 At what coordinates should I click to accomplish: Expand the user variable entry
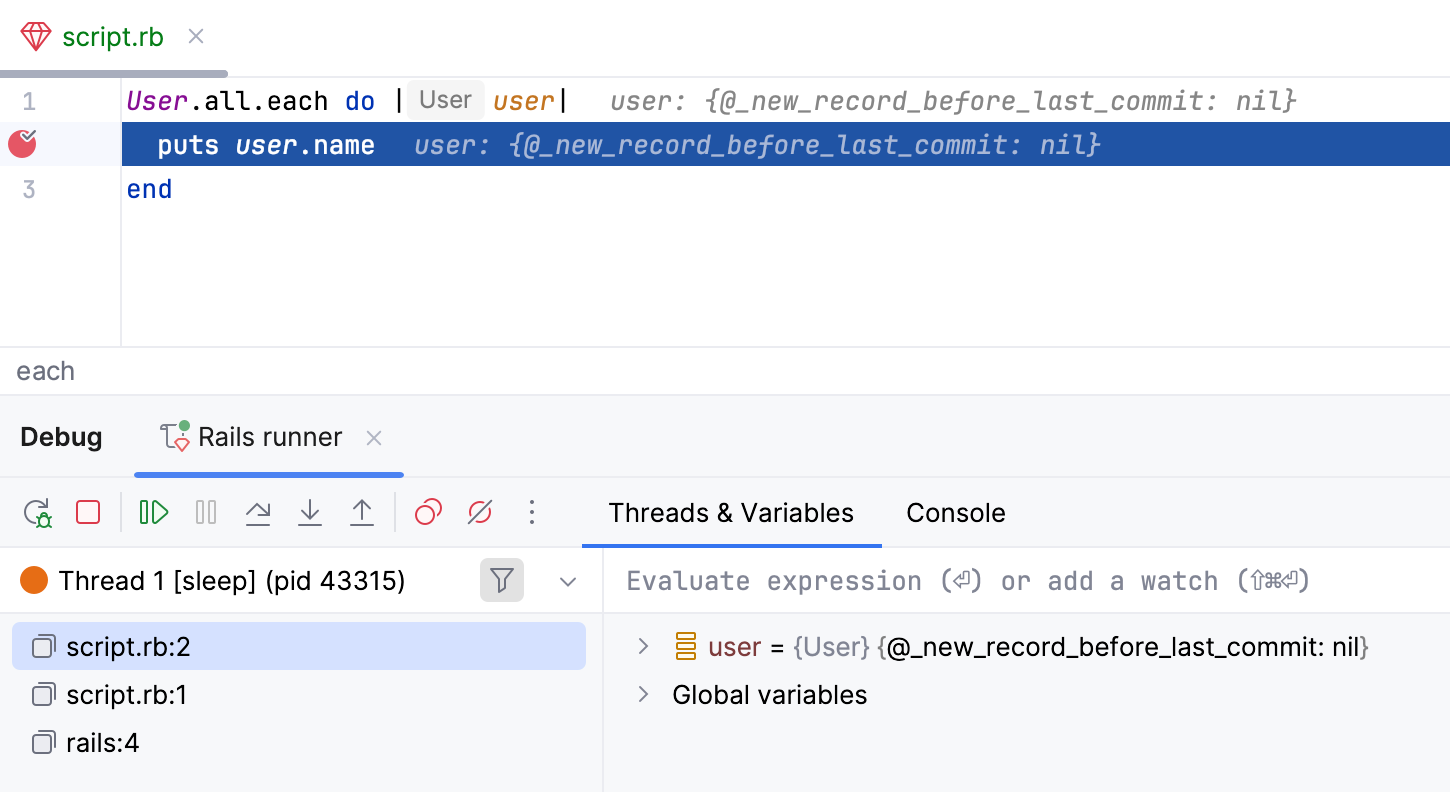643,646
